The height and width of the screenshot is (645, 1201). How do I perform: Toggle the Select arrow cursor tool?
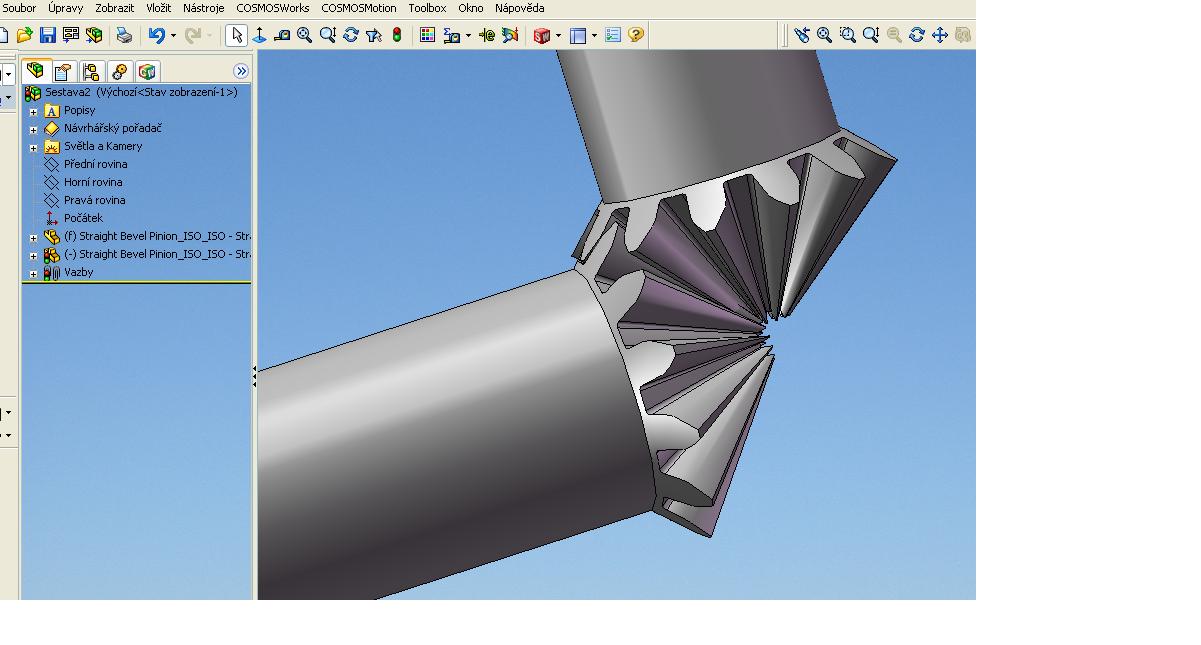[x=236, y=35]
